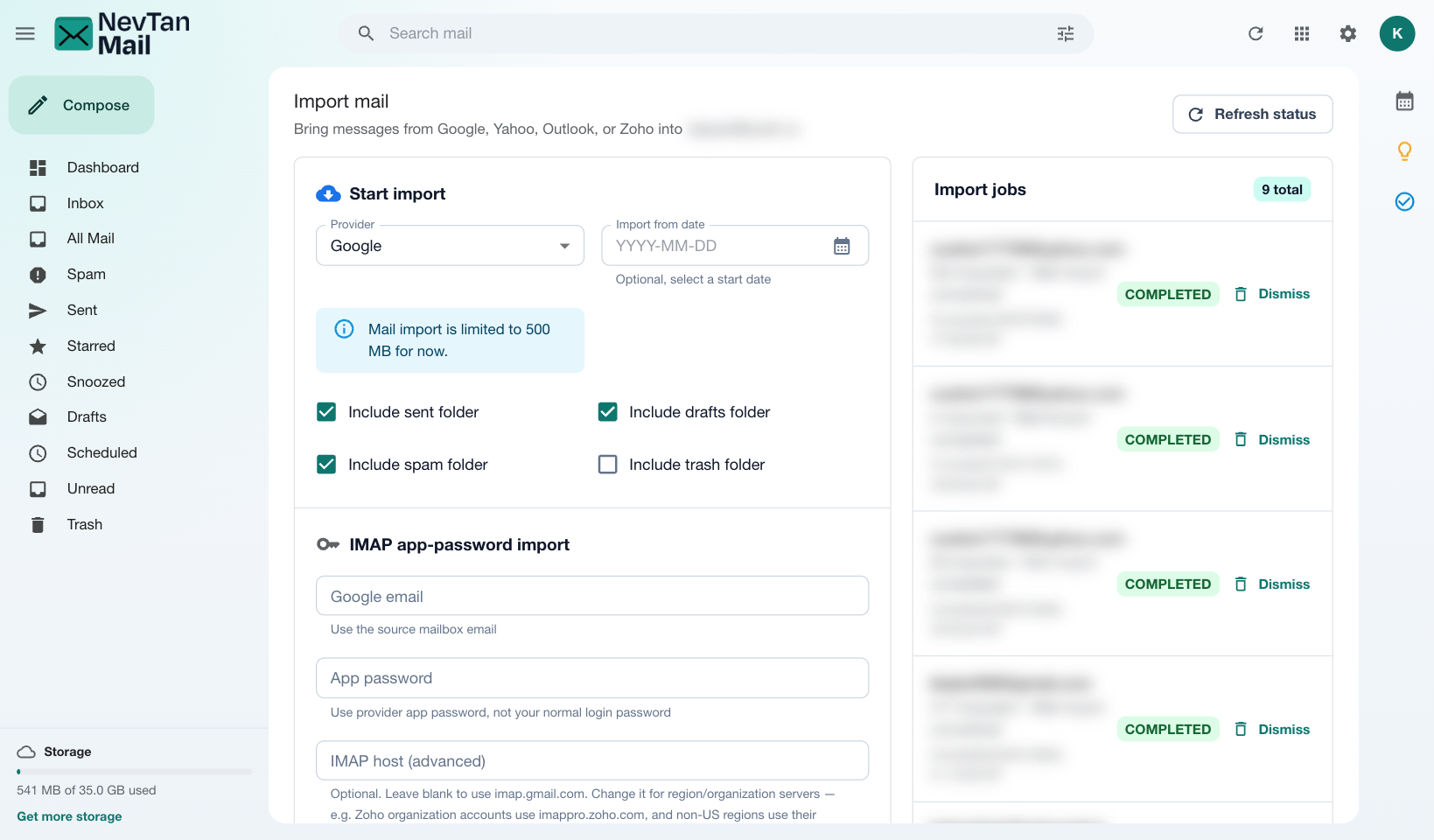
Task: Click the NevTan Mail logo
Action: coord(122,33)
